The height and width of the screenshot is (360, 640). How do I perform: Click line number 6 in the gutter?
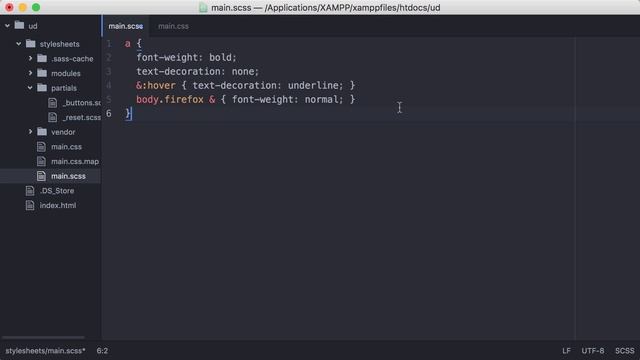tap(109, 113)
